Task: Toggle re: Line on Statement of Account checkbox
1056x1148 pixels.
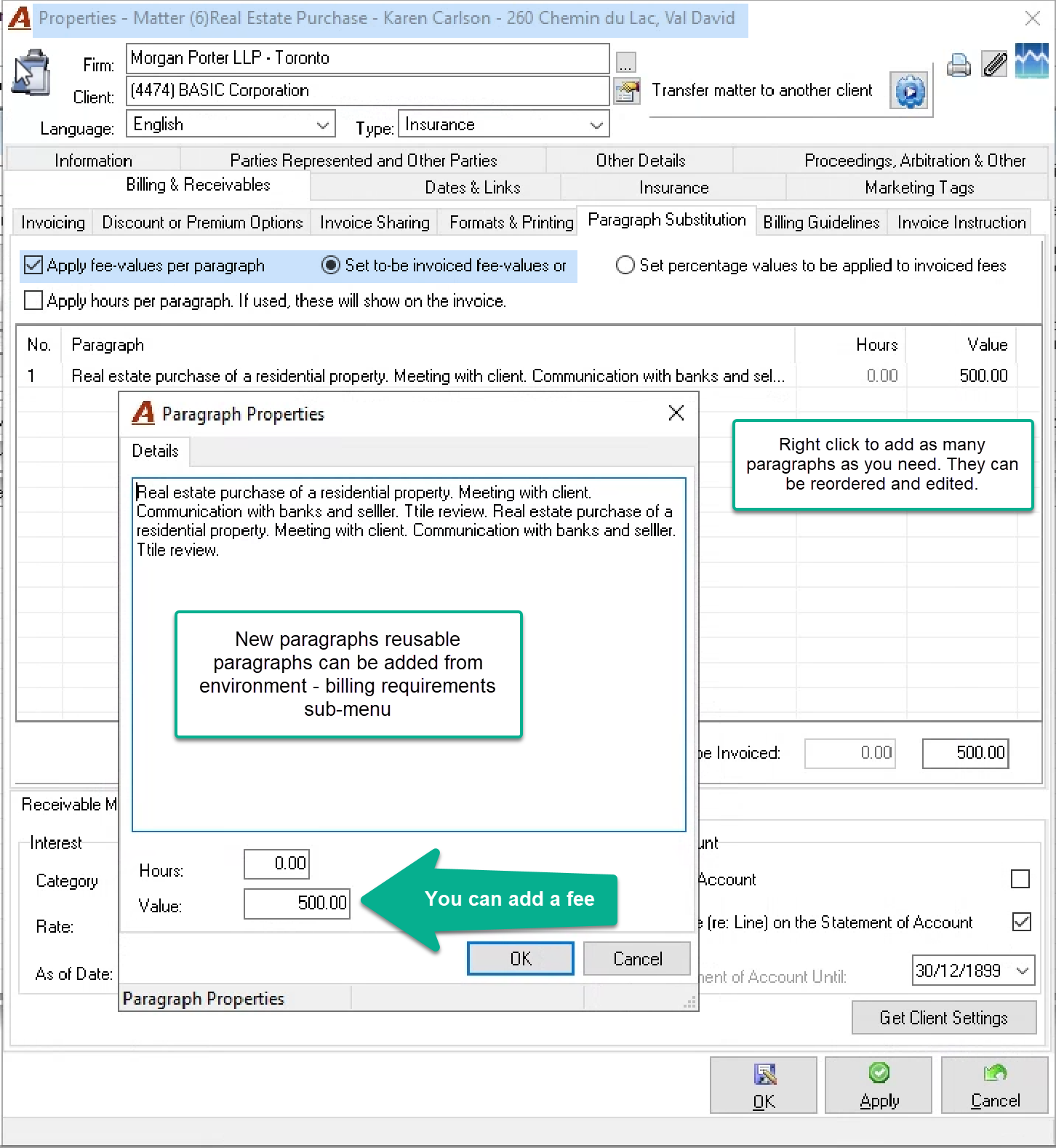Action: pyautogui.click(x=1021, y=922)
